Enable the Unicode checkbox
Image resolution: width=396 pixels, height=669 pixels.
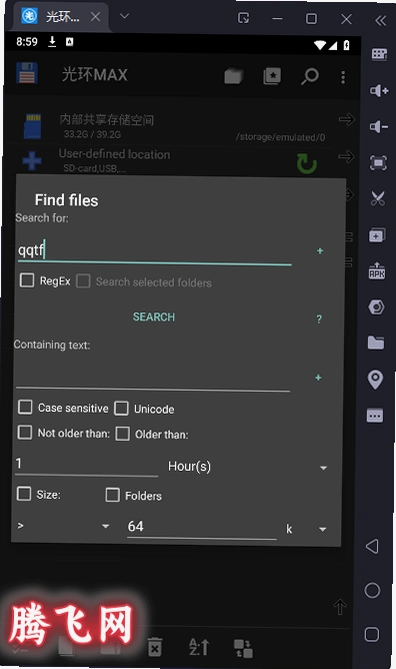121,408
